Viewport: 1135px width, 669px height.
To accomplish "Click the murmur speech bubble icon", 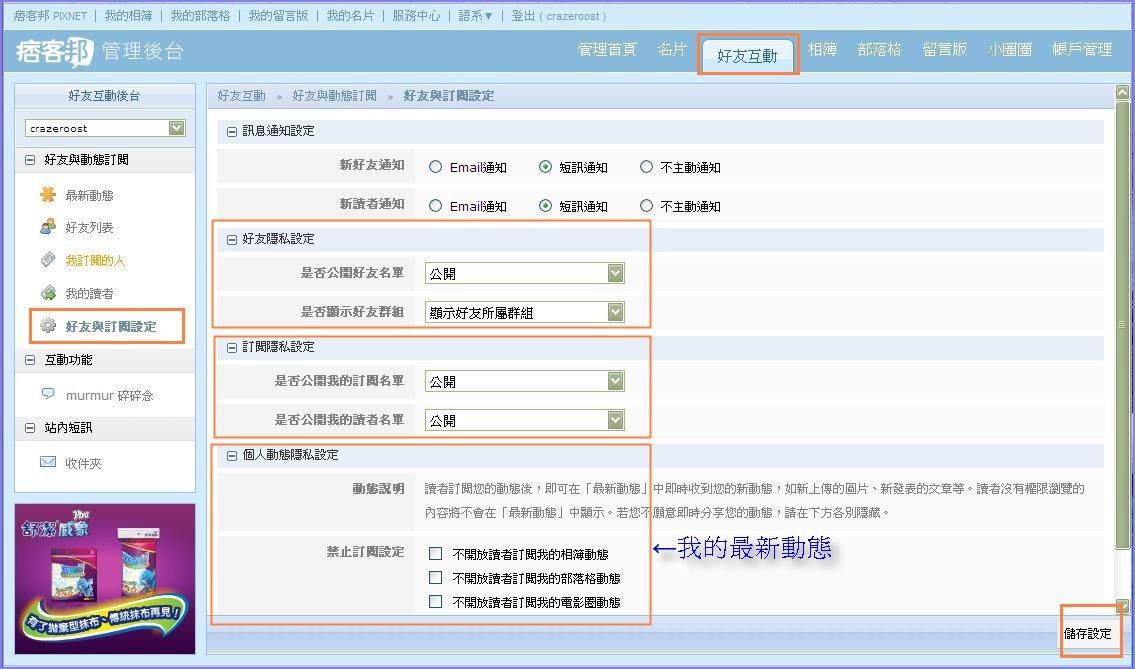I will coord(48,393).
